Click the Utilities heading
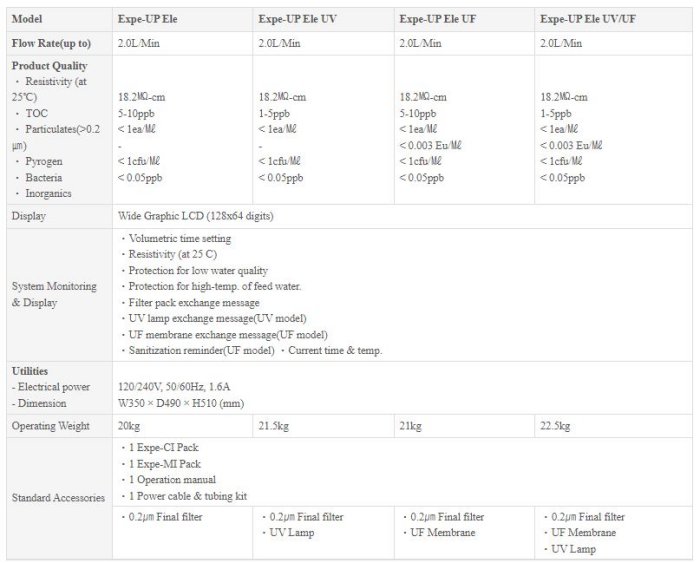Viewport: 700px width, 563px height. click(x=30, y=371)
